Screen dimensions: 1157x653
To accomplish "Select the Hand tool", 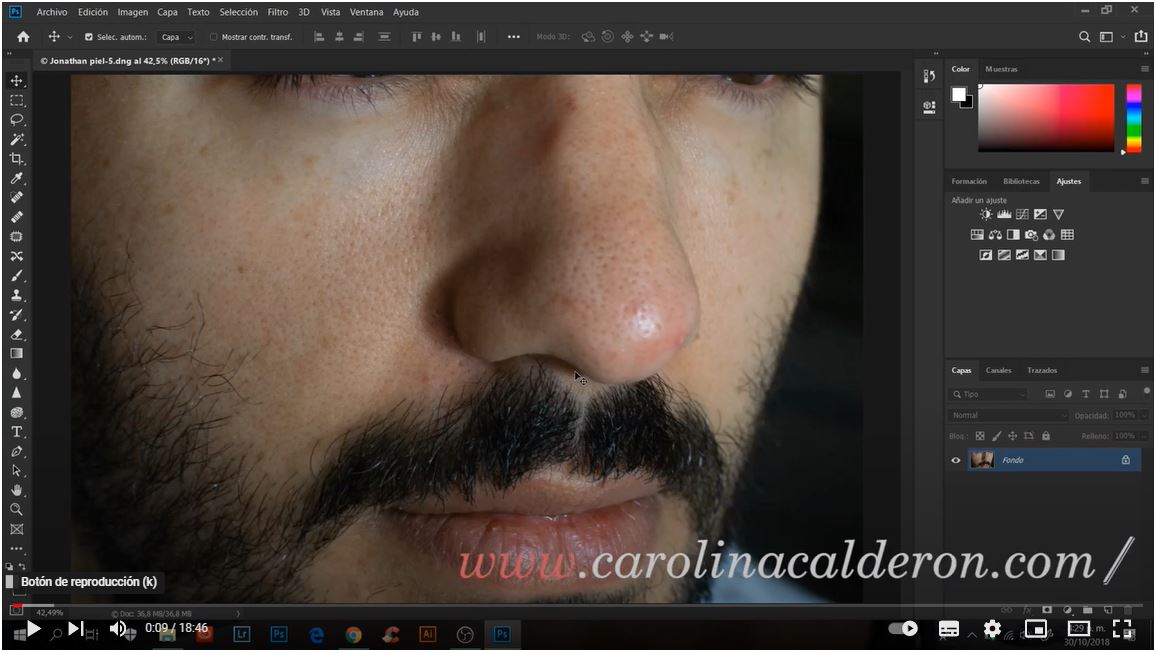I will pos(16,491).
